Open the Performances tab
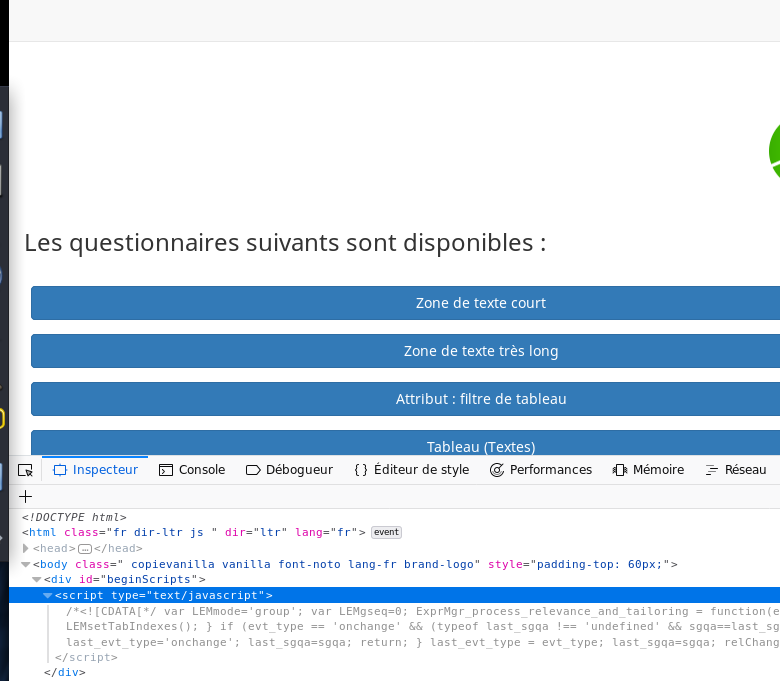 pos(541,470)
